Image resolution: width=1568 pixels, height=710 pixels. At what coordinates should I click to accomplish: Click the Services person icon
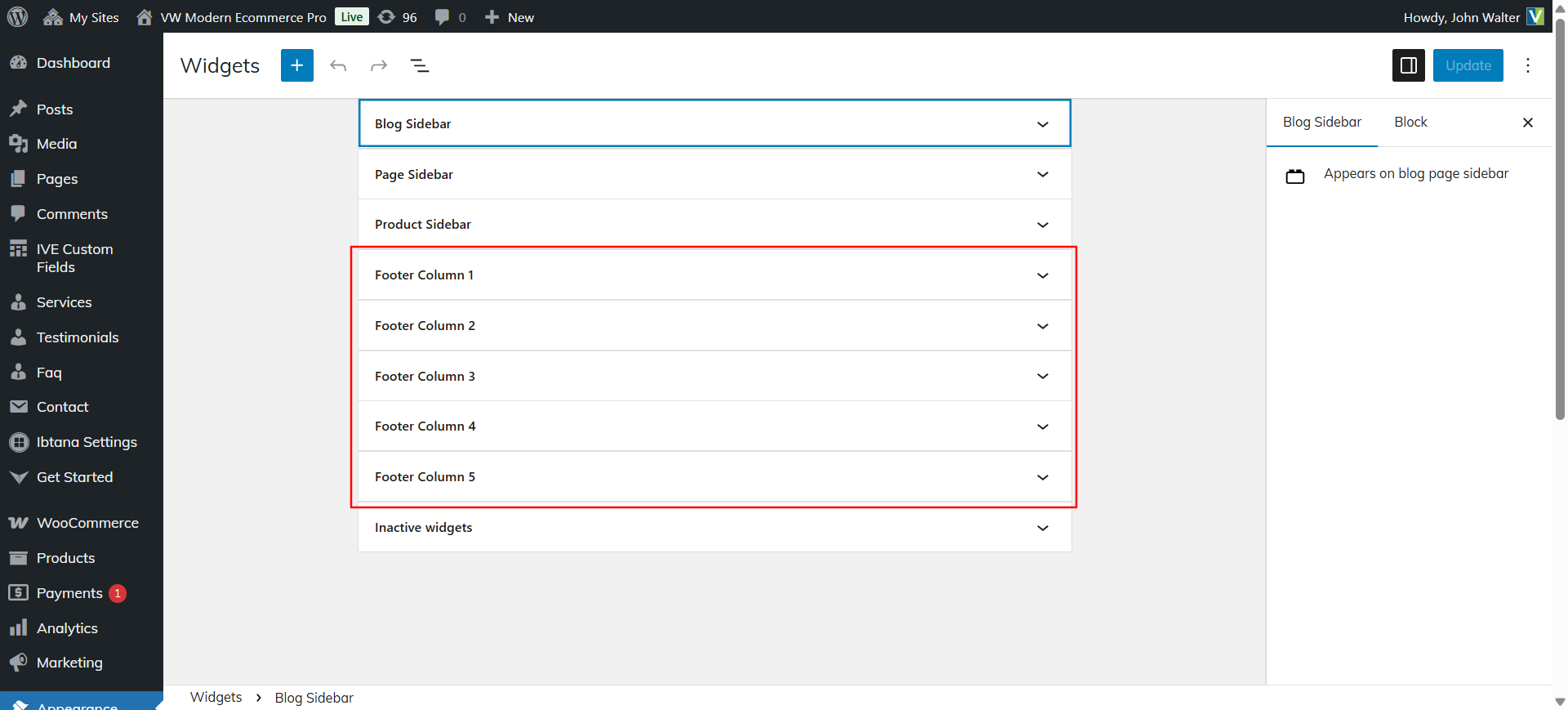tap(18, 301)
